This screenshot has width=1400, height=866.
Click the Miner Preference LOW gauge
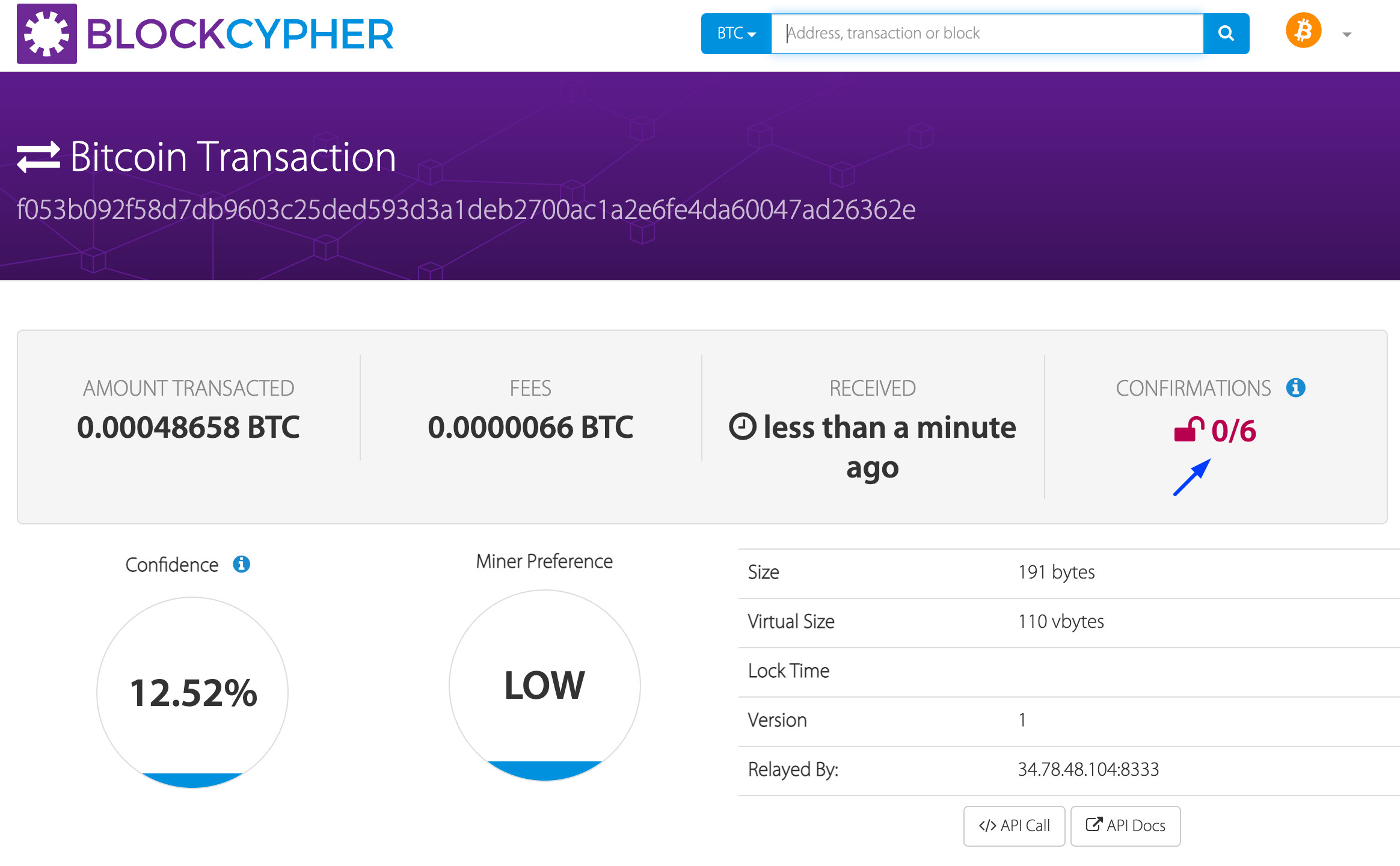pyautogui.click(x=544, y=684)
